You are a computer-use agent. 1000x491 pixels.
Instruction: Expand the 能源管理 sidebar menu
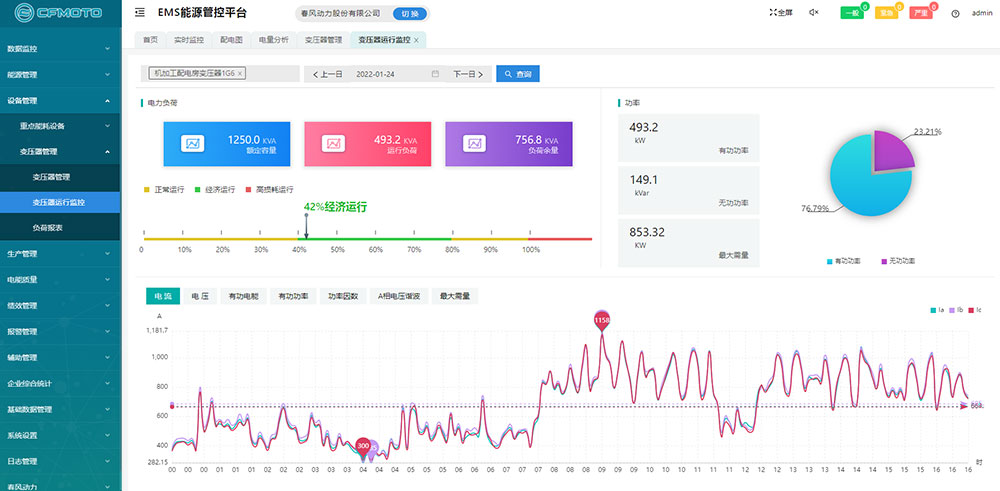pyautogui.click(x=60, y=75)
